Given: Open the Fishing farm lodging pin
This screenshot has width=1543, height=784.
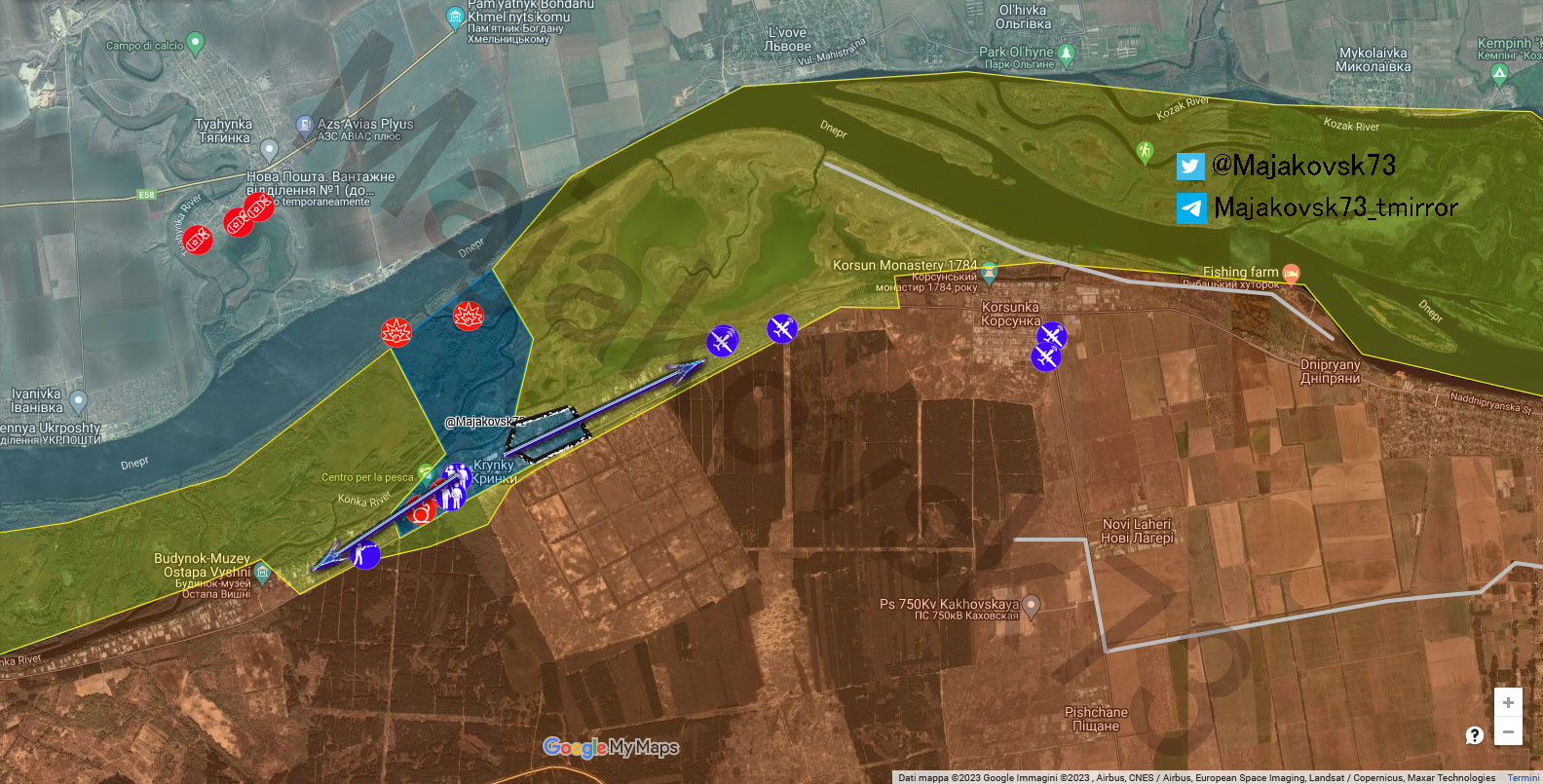Looking at the screenshot, I should (1291, 274).
